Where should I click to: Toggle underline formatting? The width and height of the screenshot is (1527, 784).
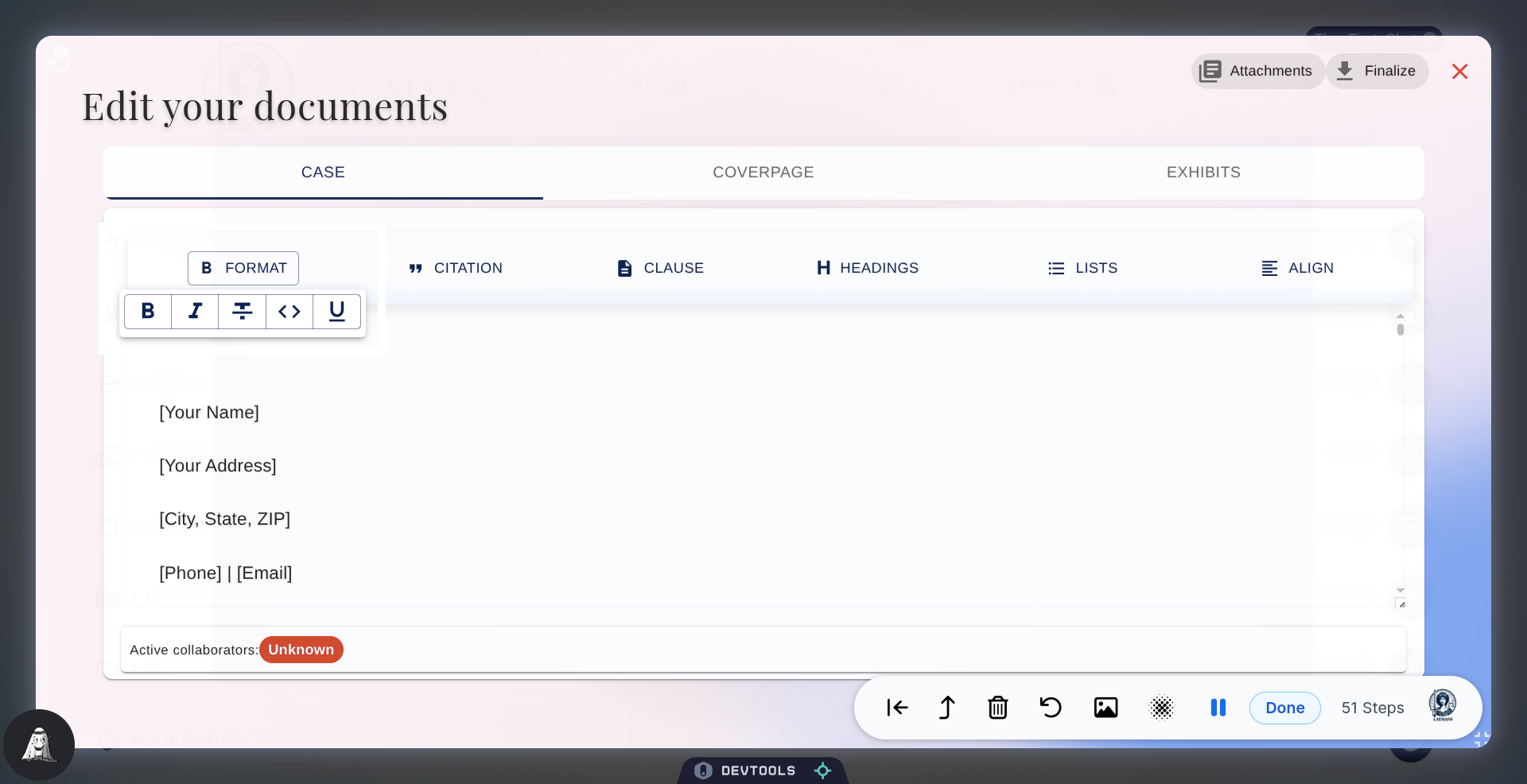[x=336, y=312]
